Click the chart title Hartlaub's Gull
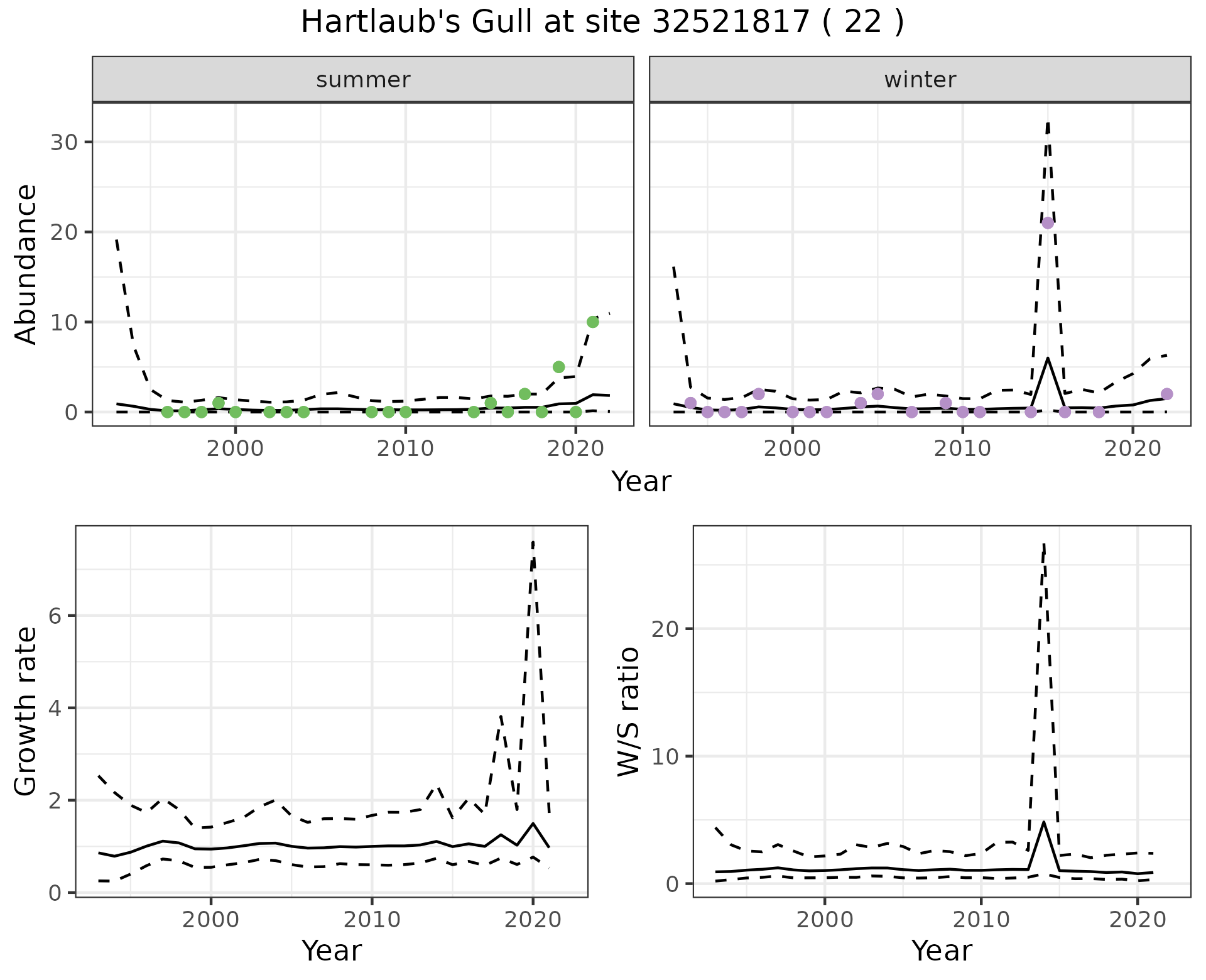The image size is (1206, 980). click(602, 23)
